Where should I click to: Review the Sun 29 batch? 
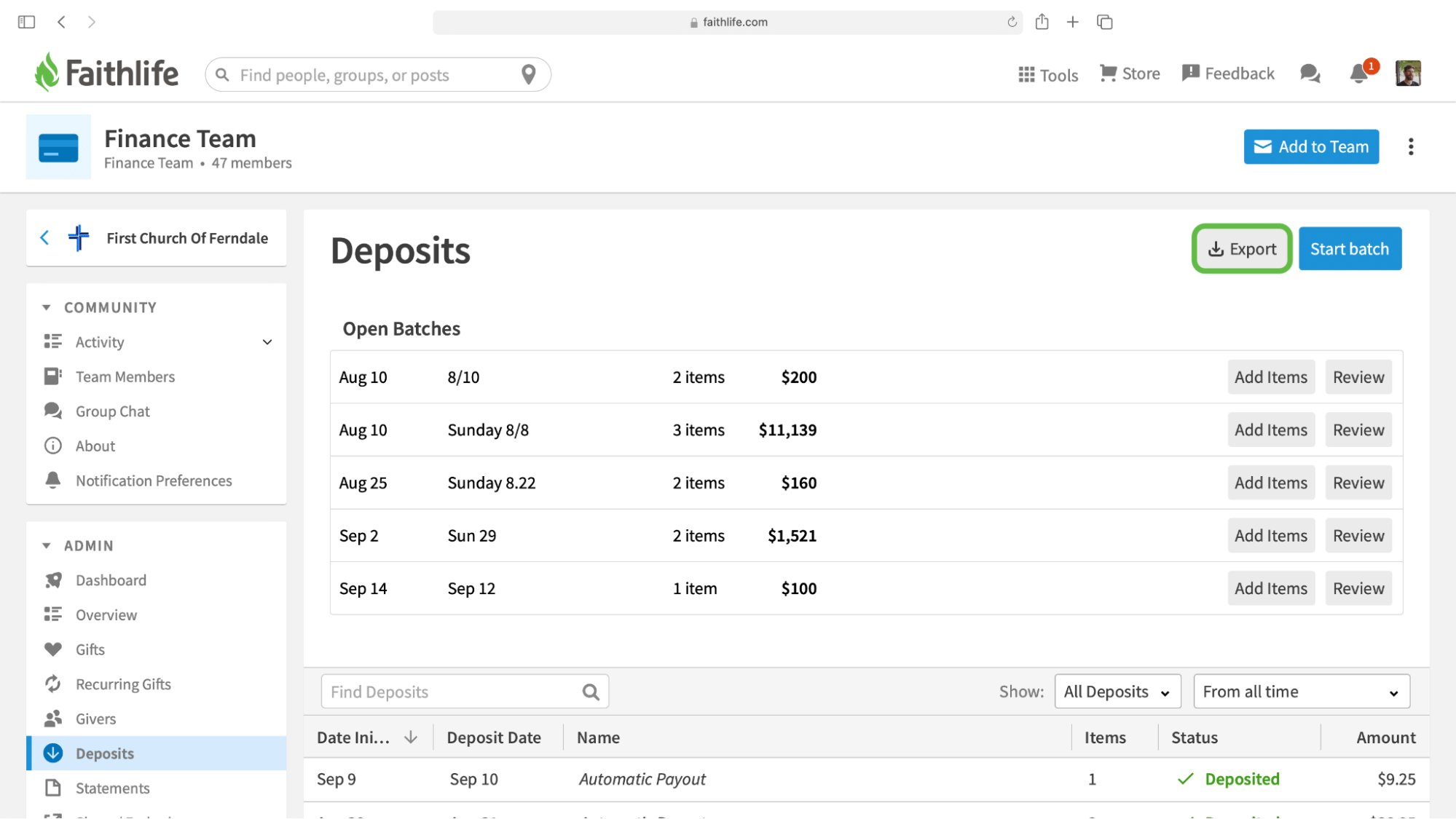[1358, 536]
